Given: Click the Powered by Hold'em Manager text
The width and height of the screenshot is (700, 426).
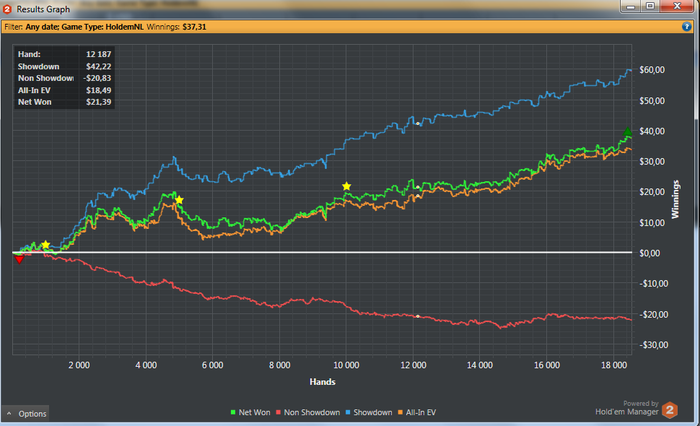Looking at the screenshot, I should [x=627, y=408].
